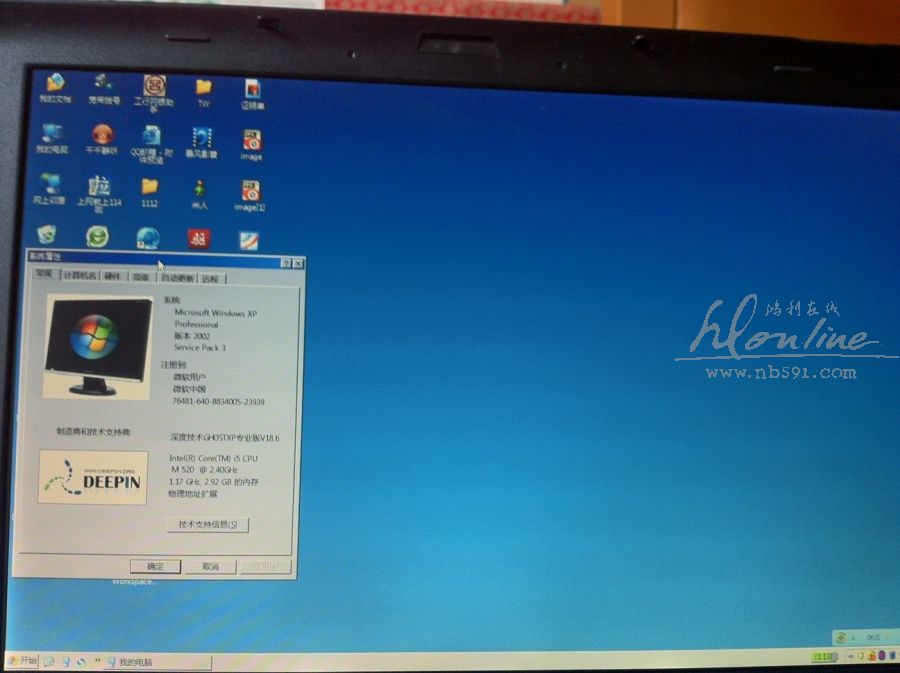Click the 技术支持信息(S) button
The image size is (900, 673).
tap(208, 524)
